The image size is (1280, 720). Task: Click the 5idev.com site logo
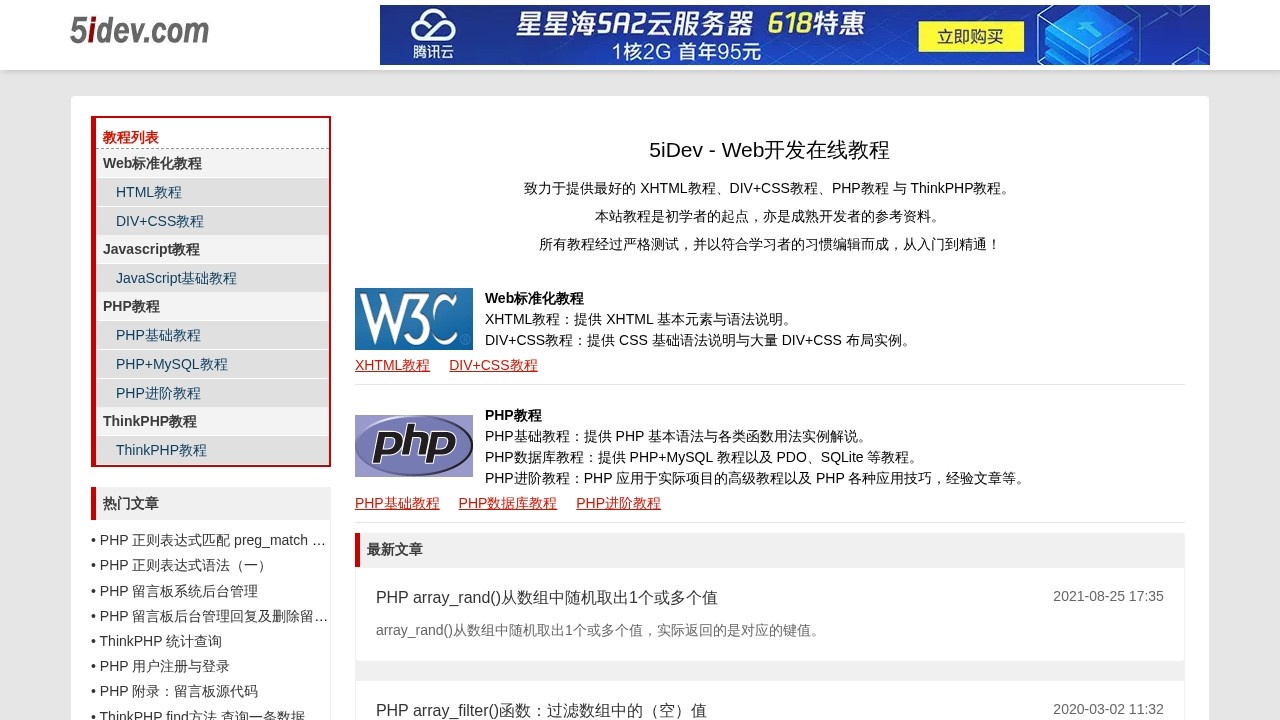(x=138, y=30)
